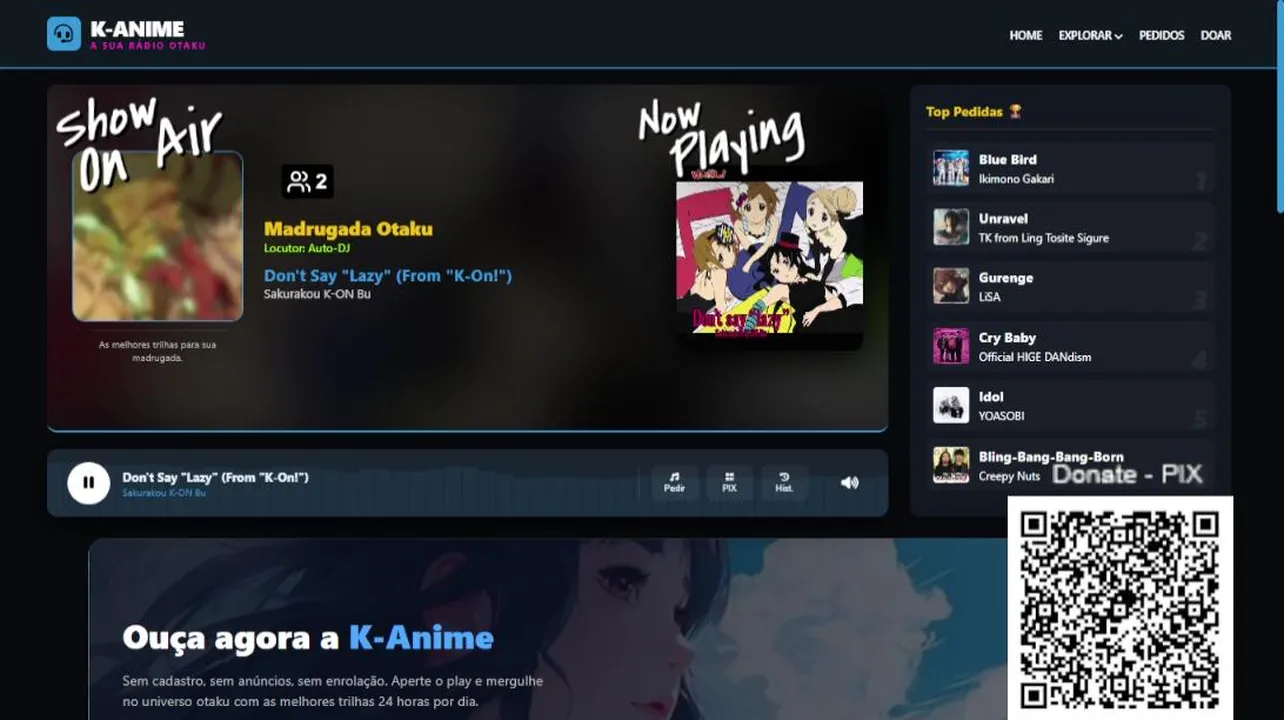The image size is (1284, 720).
Task: Click the K-ANIME site title text
Action: pos(137,28)
